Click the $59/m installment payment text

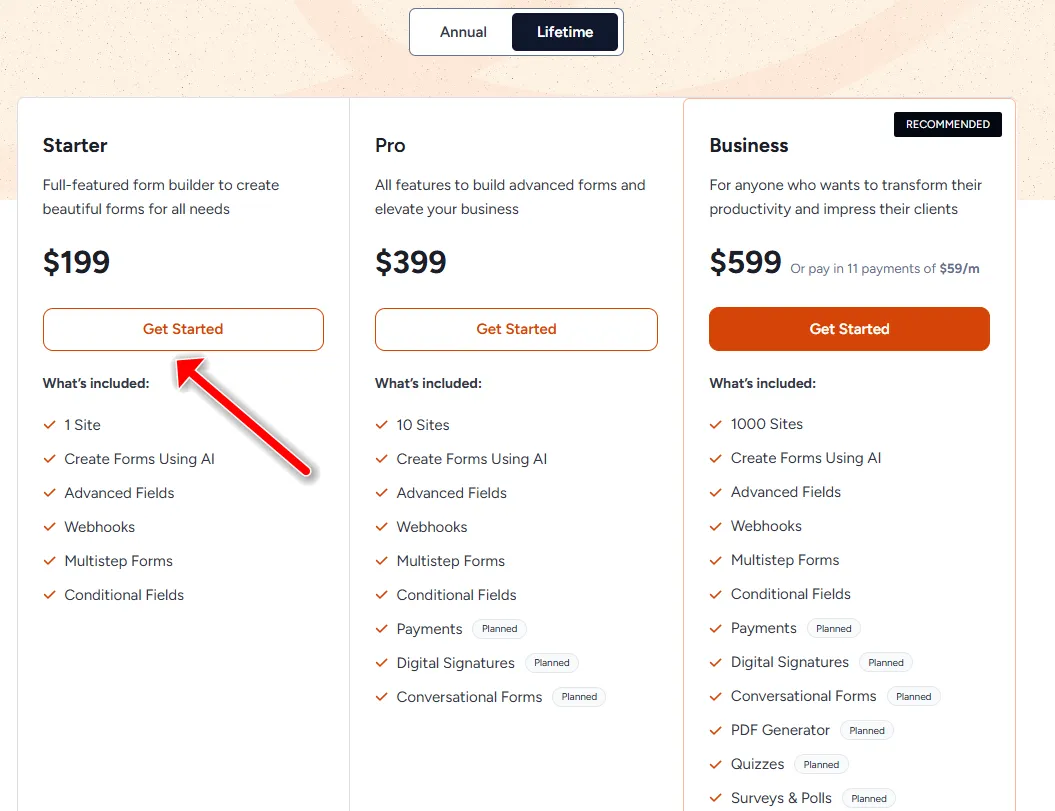pos(959,269)
